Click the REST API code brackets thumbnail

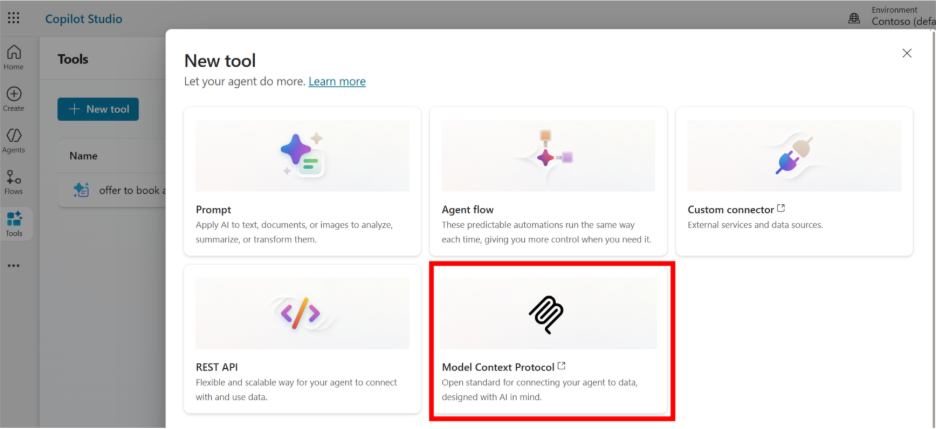pyautogui.click(x=301, y=313)
